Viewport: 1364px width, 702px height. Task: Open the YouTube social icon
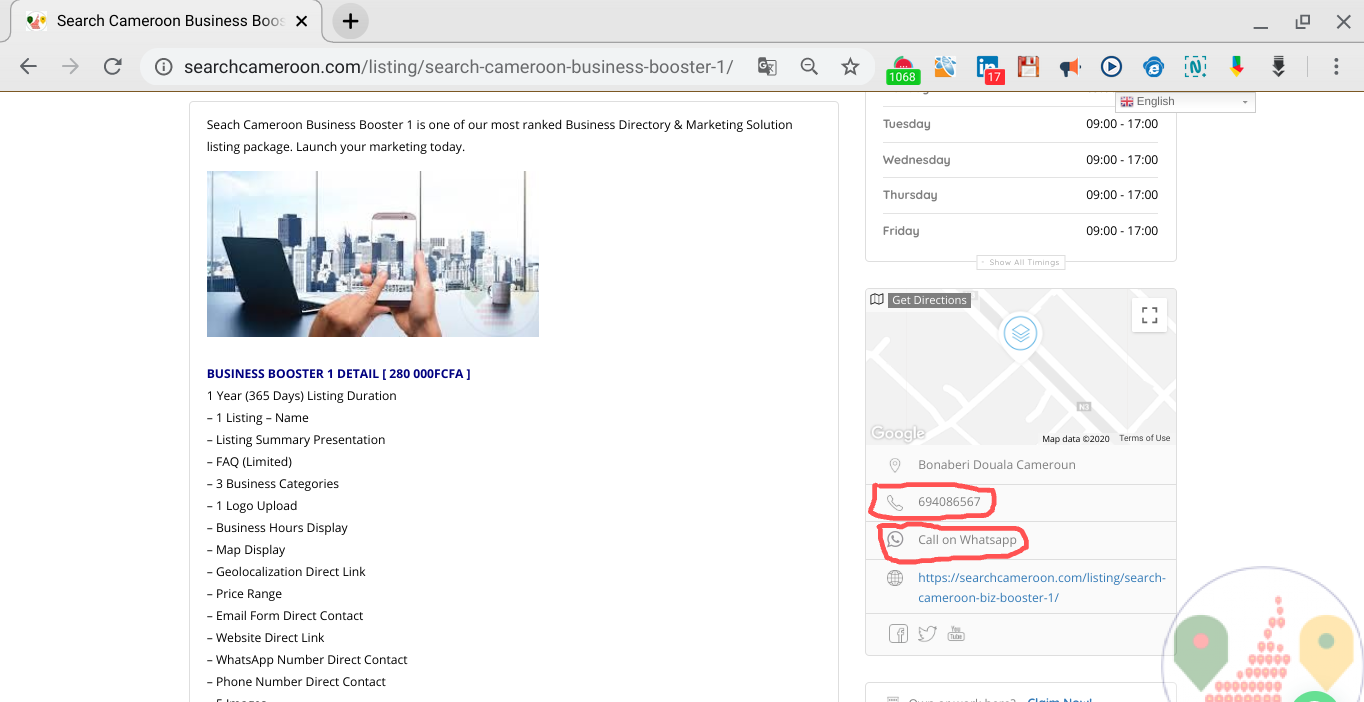coord(956,634)
